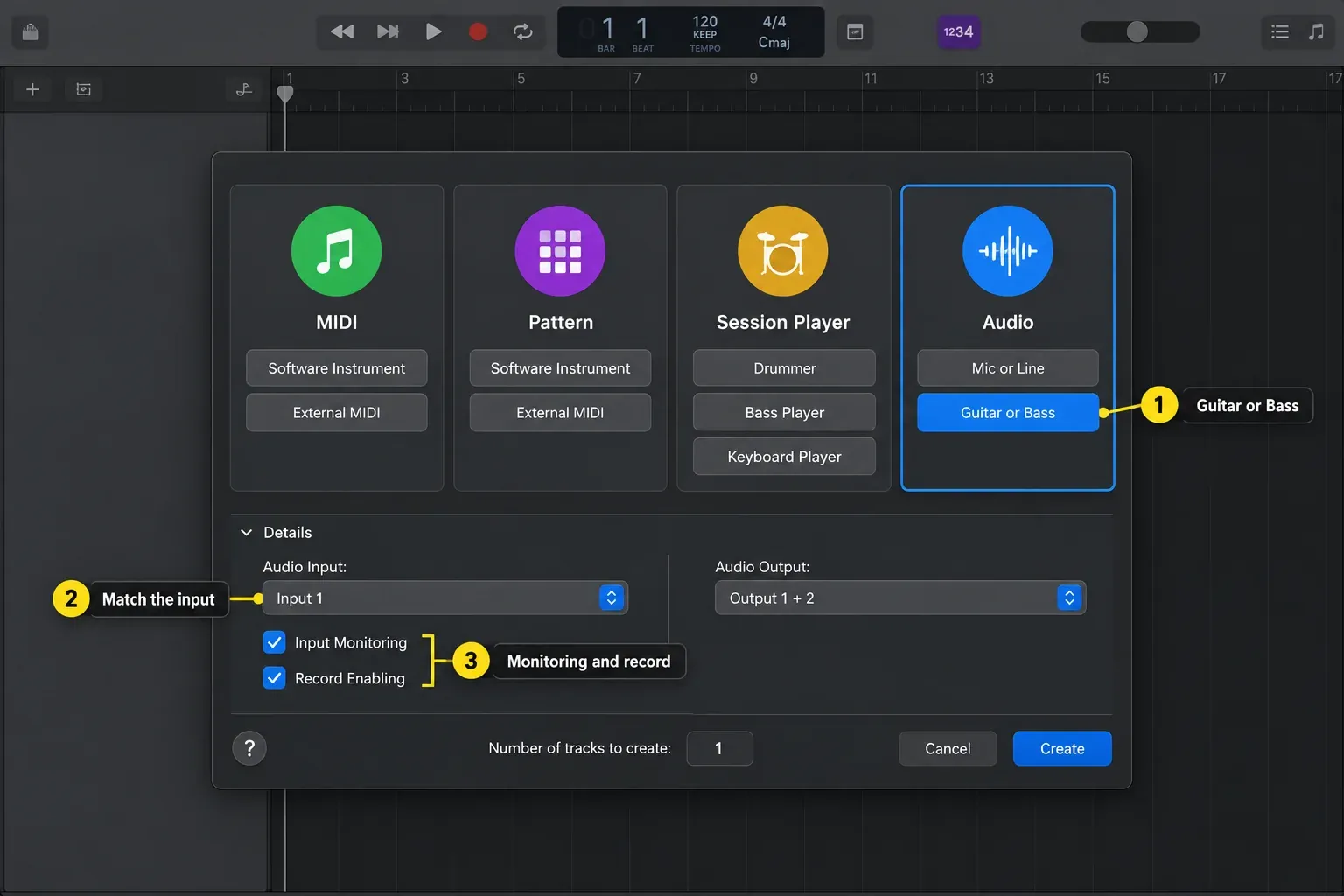Click the playhead marker at bar 1
This screenshot has width=1344, height=896.
tap(285, 93)
